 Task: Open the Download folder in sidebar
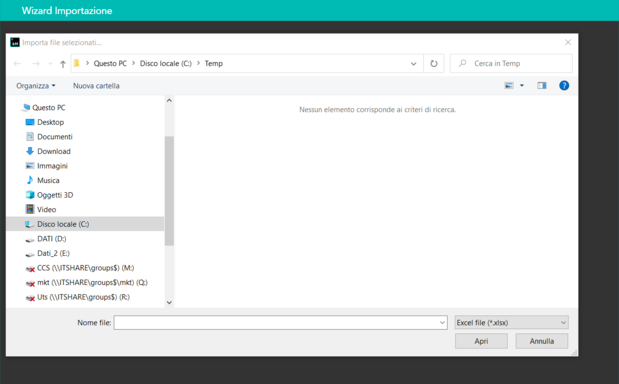coord(54,151)
